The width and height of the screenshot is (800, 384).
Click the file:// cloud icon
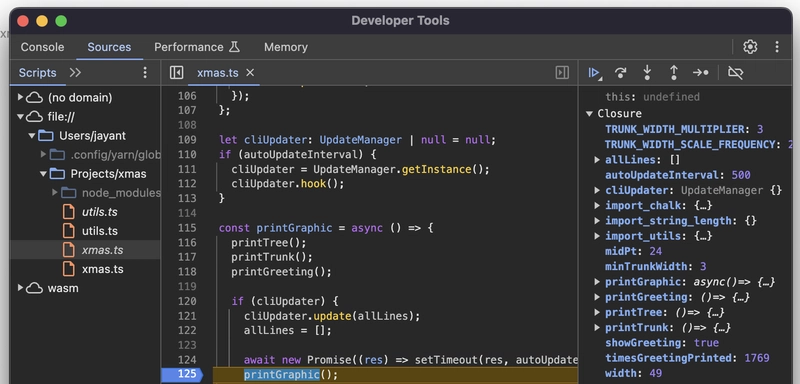click(x=34, y=117)
